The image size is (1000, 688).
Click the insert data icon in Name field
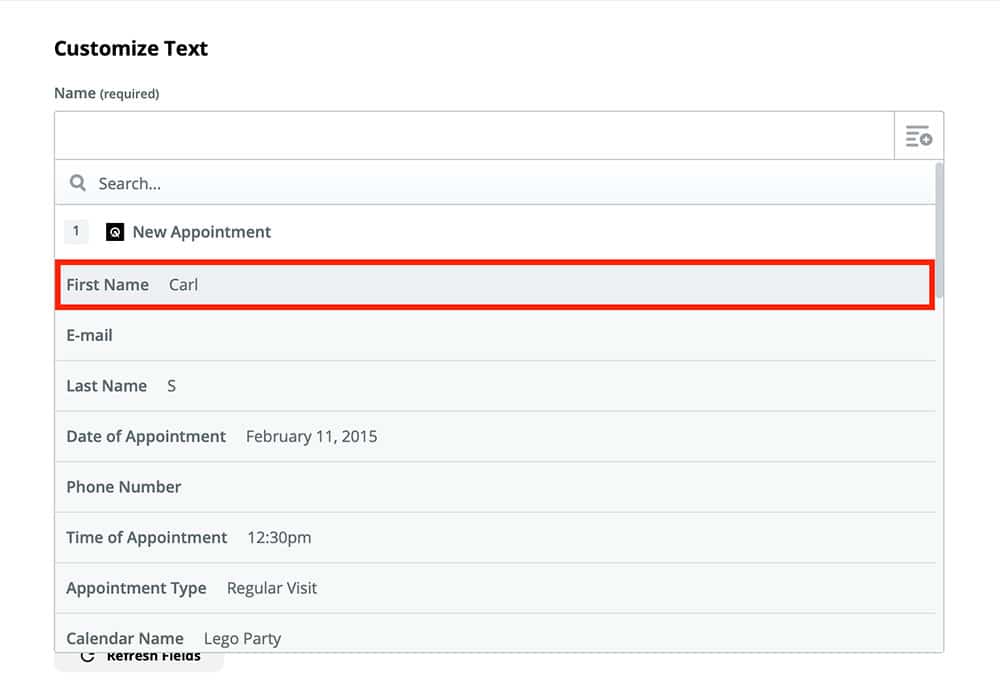[x=918, y=136]
